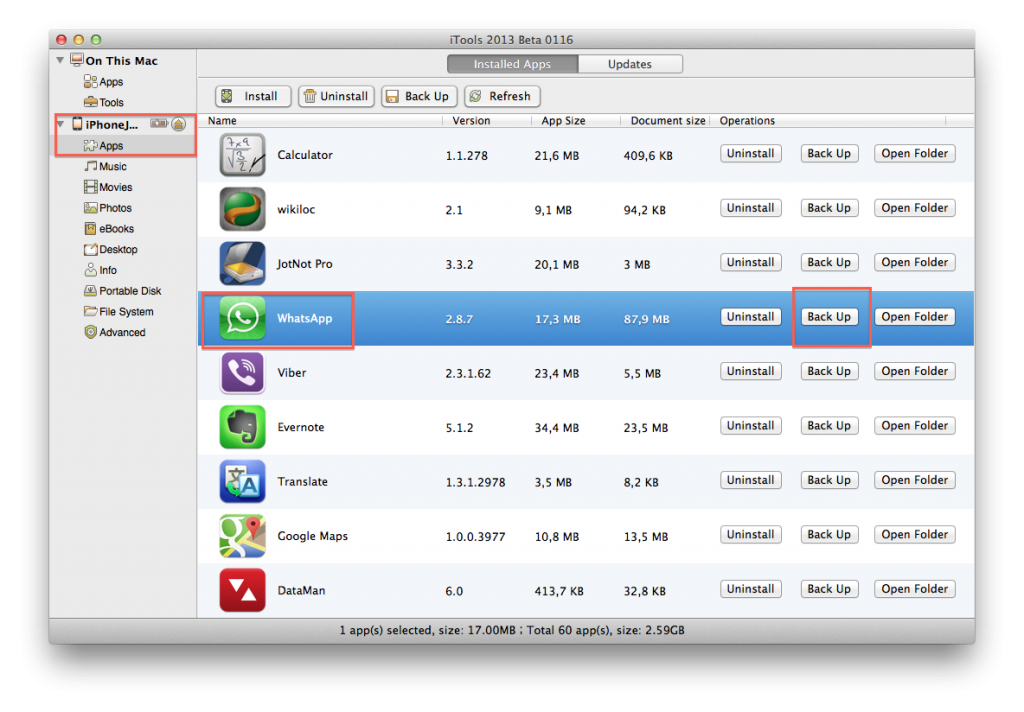1024x712 pixels.
Task: Click the eject icon beside iPhone device
Action: tap(178, 124)
